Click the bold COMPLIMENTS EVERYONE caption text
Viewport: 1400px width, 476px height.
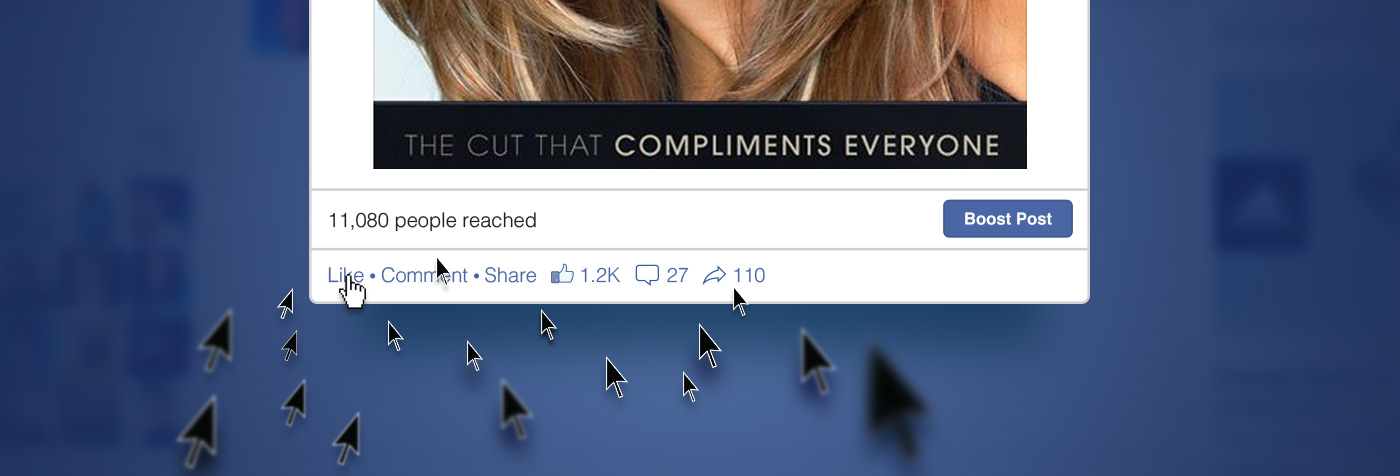[x=807, y=146]
